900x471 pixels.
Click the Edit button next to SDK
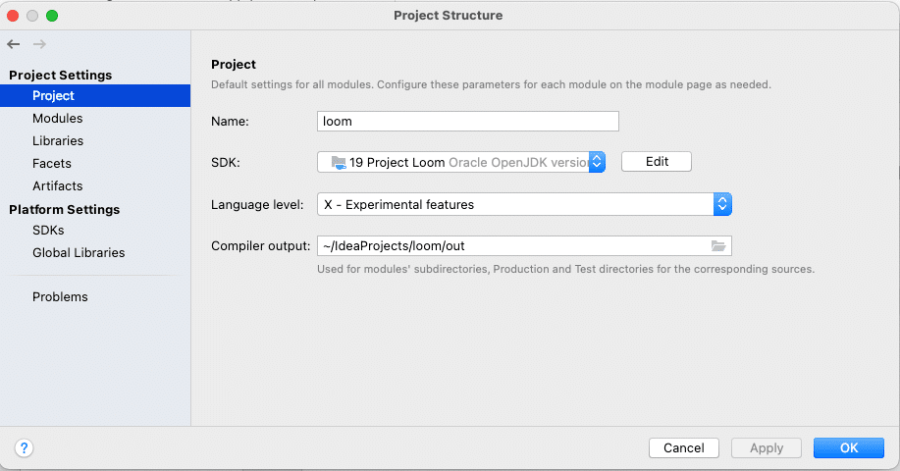[x=656, y=162]
